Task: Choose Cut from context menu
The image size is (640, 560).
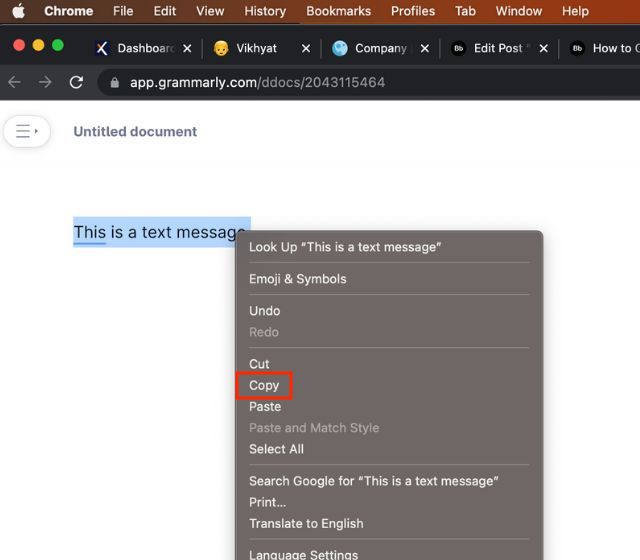Action: coord(259,364)
